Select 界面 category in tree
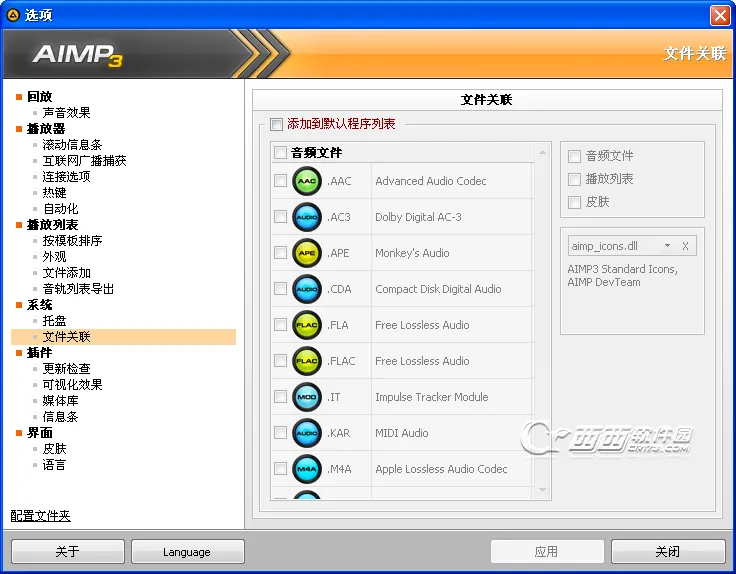Viewport: 736px width, 574px height. click(39, 433)
